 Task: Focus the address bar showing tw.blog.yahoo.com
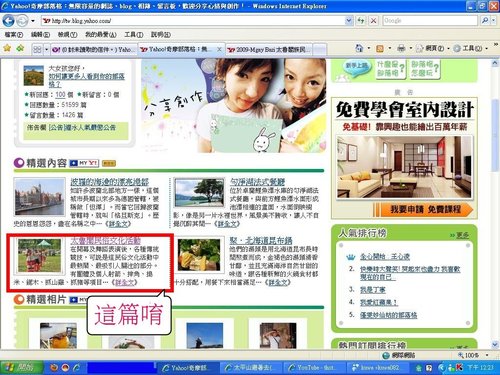point(193,21)
